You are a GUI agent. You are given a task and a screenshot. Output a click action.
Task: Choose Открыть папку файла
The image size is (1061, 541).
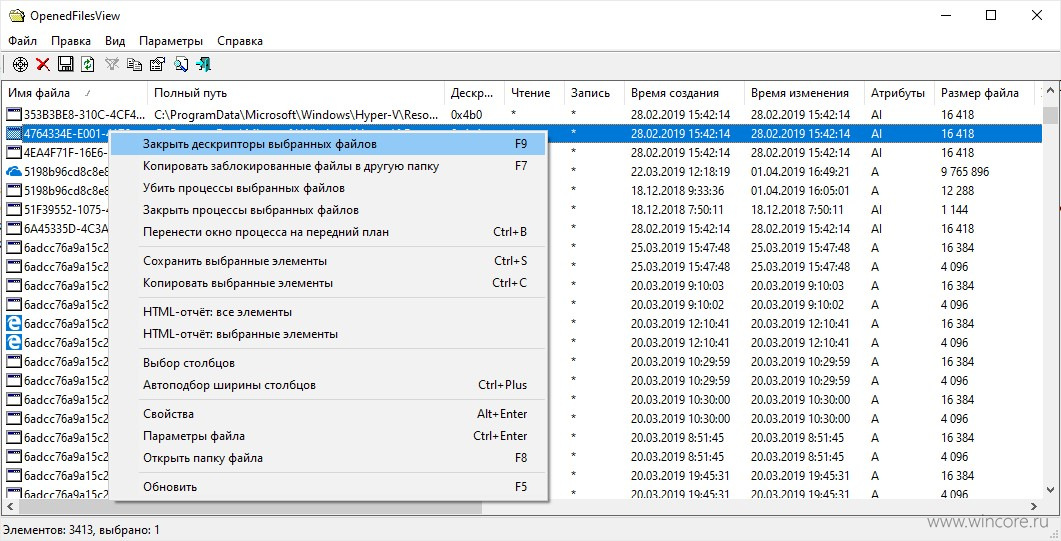(x=328, y=458)
